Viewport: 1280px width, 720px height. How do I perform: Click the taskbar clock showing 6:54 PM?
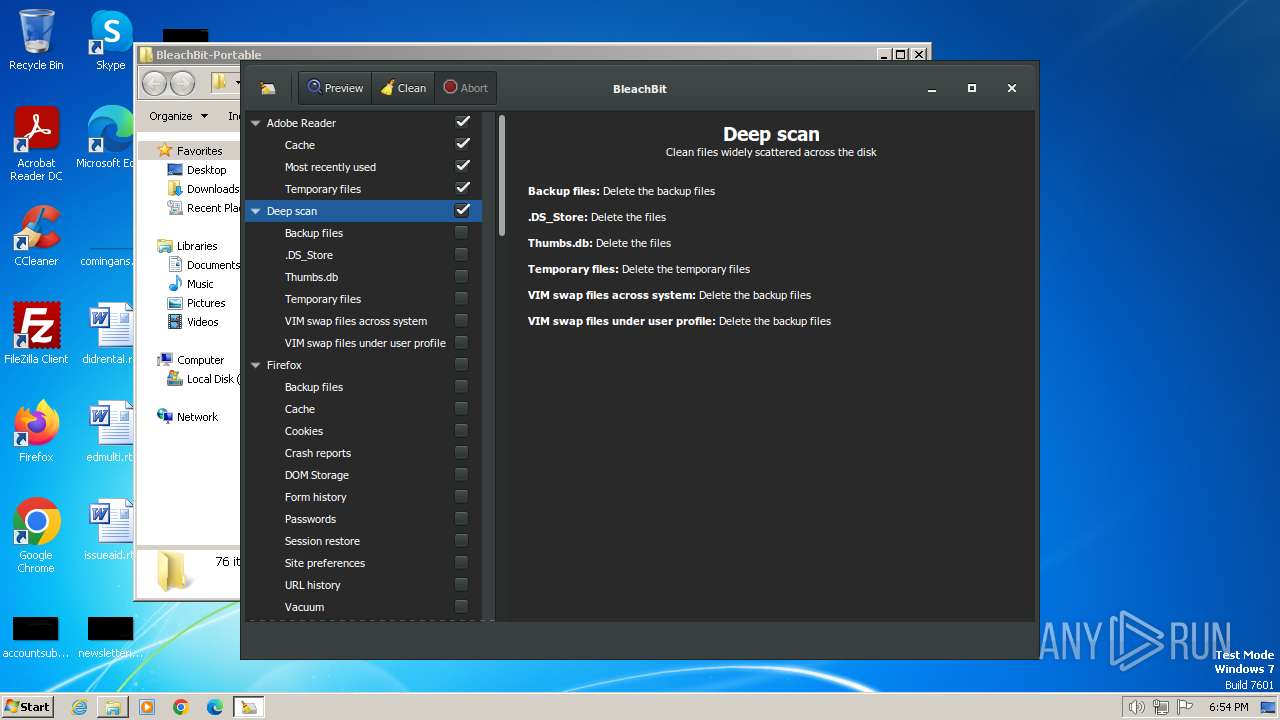(x=1228, y=707)
